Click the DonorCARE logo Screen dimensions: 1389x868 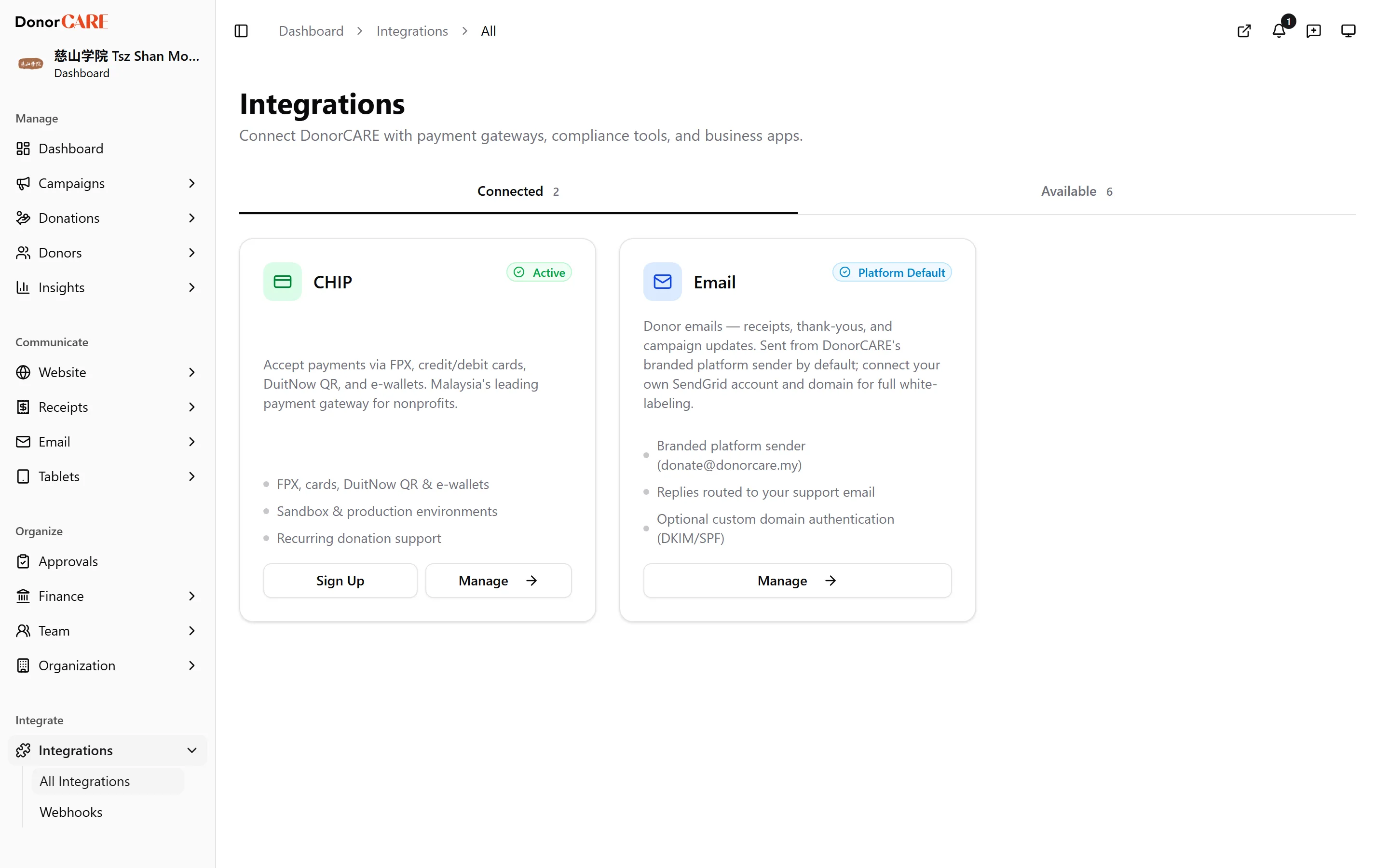(61, 22)
